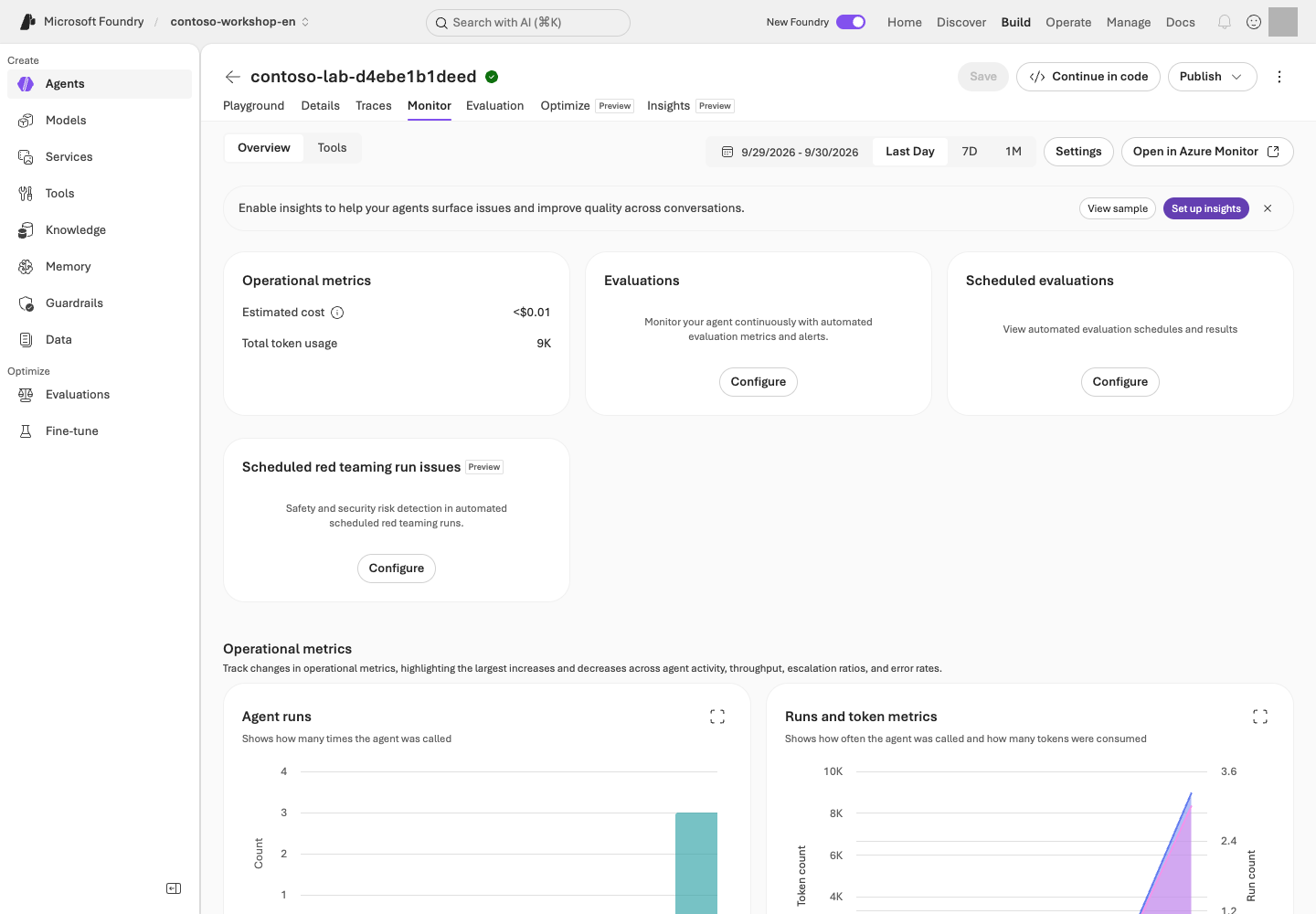The width and height of the screenshot is (1316, 914).
Task: Expand the Agent runs chart to fullscreen
Action: click(717, 717)
